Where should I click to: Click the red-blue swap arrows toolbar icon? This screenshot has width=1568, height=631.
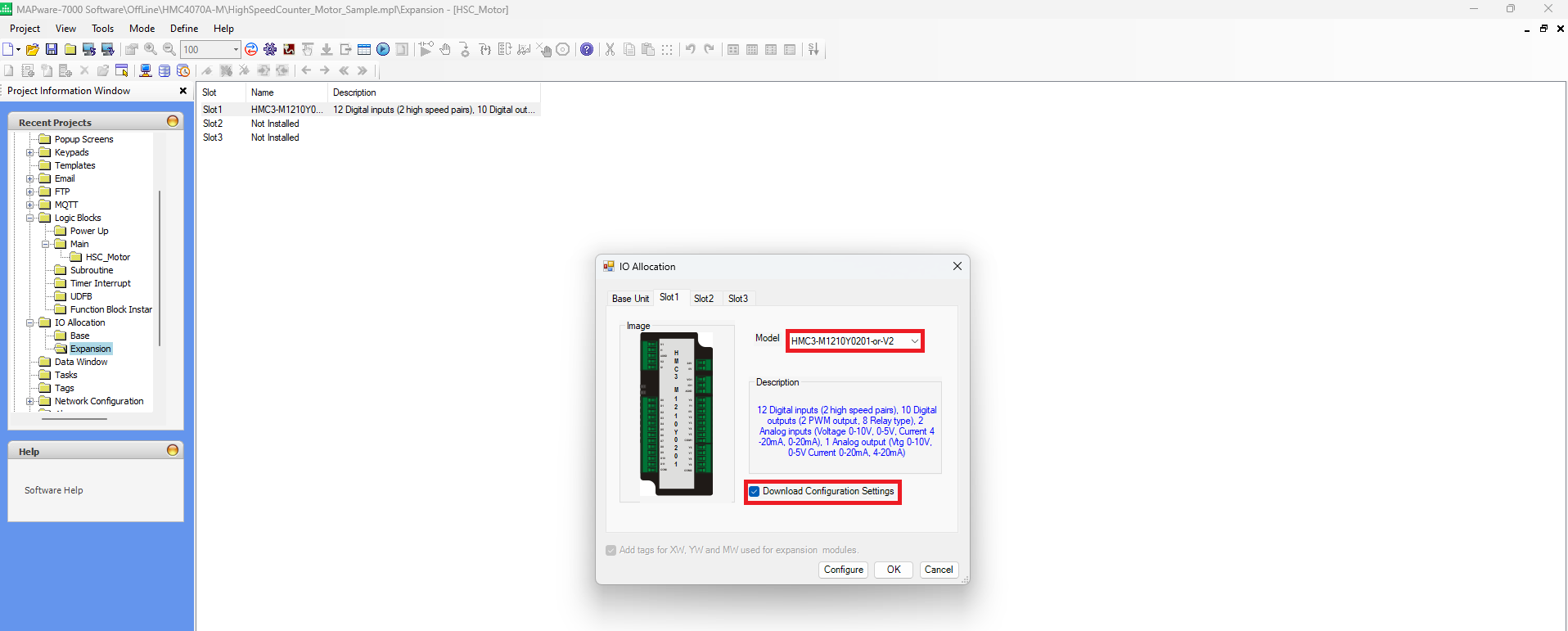[x=251, y=50]
